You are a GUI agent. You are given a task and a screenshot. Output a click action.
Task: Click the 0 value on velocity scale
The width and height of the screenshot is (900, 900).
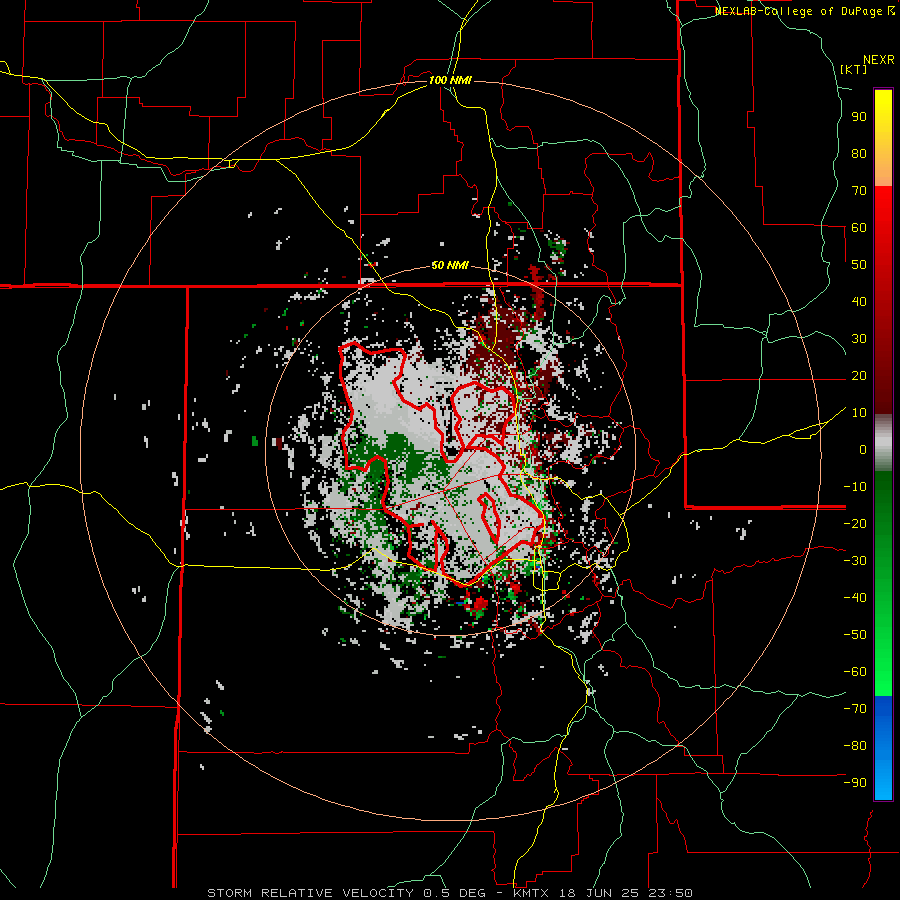tap(863, 449)
